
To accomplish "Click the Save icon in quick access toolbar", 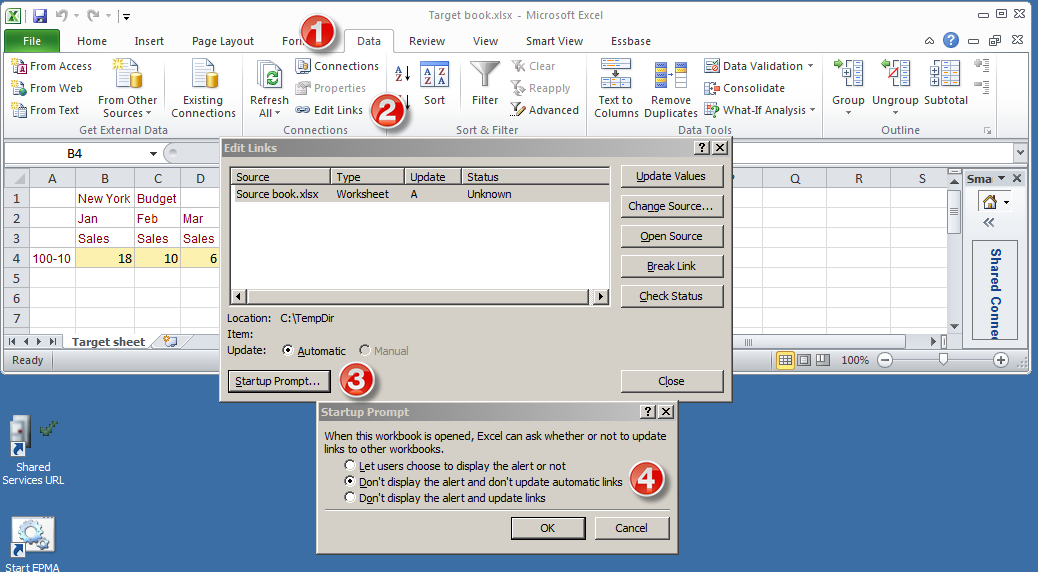I will 40,15.
